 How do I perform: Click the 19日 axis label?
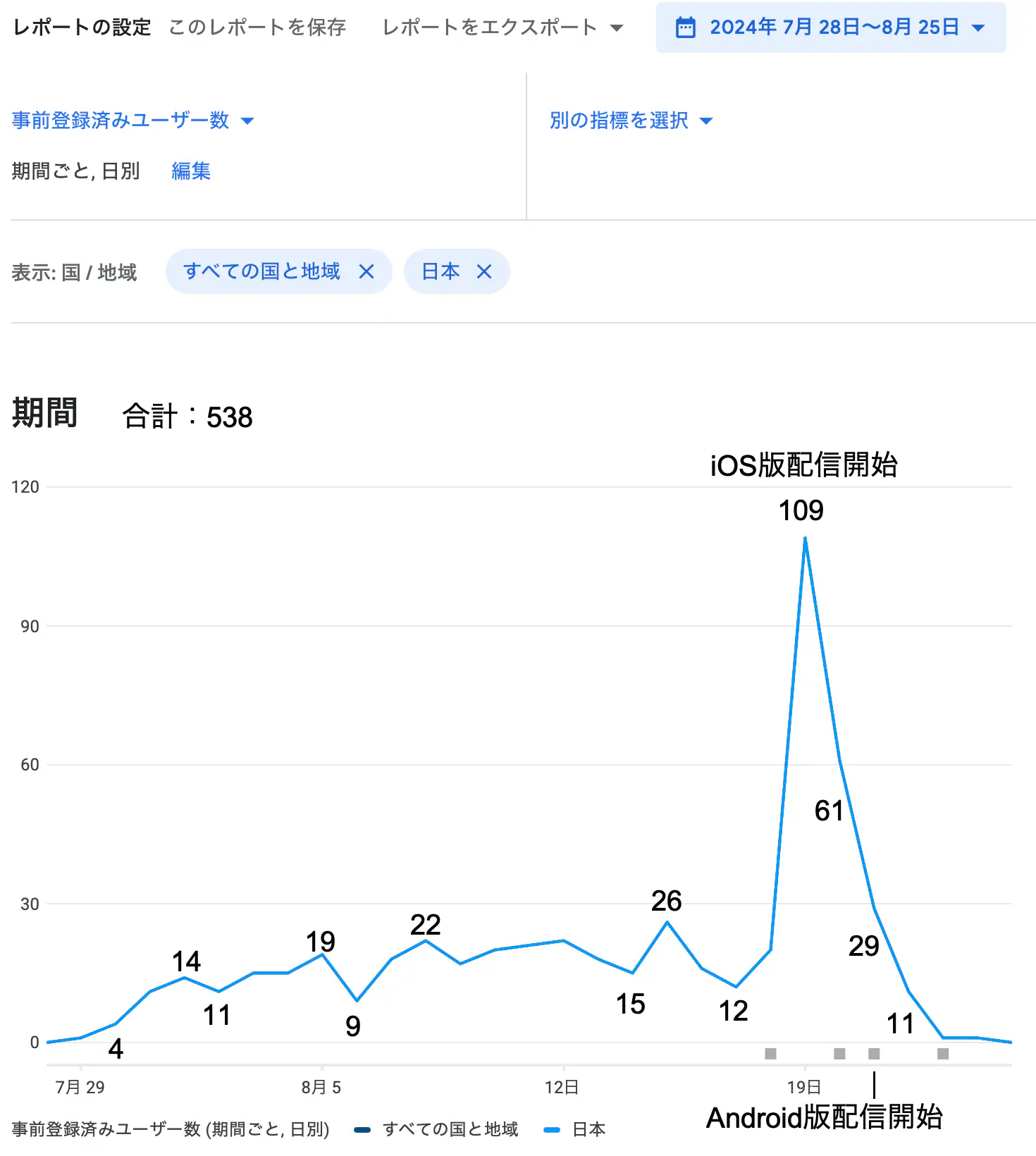pyautogui.click(x=804, y=1088)
